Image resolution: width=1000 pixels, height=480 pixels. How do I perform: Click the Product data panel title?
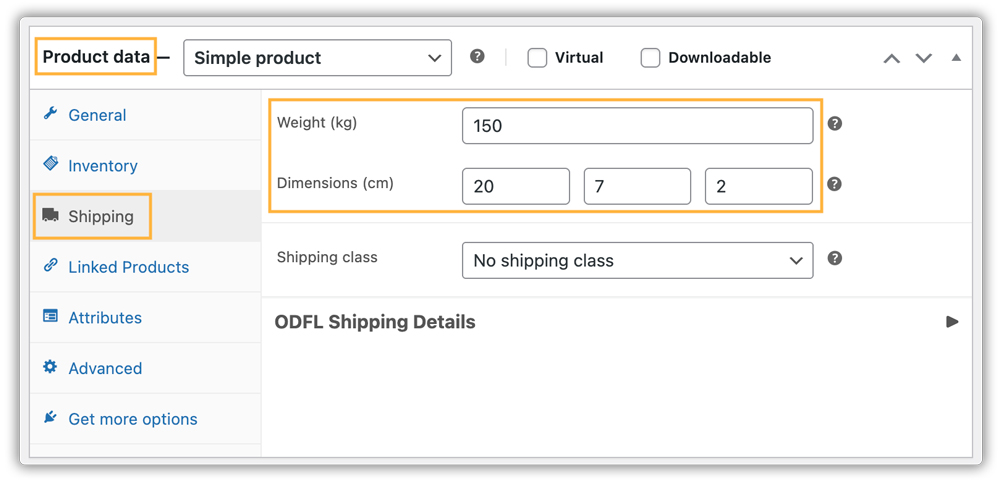pos(96,57)
